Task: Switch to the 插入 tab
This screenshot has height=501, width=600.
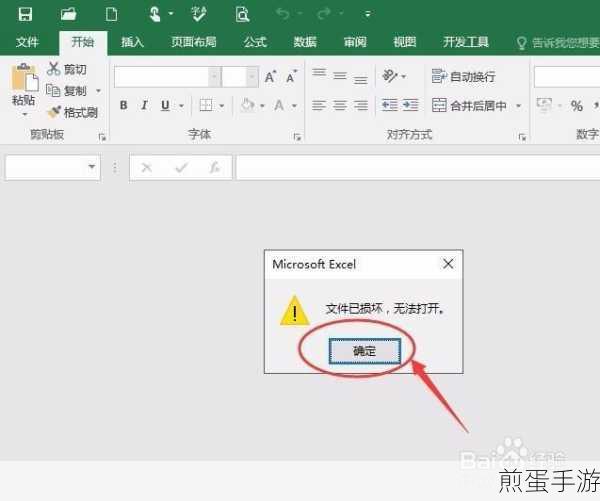Action: (x=132, y=42)
